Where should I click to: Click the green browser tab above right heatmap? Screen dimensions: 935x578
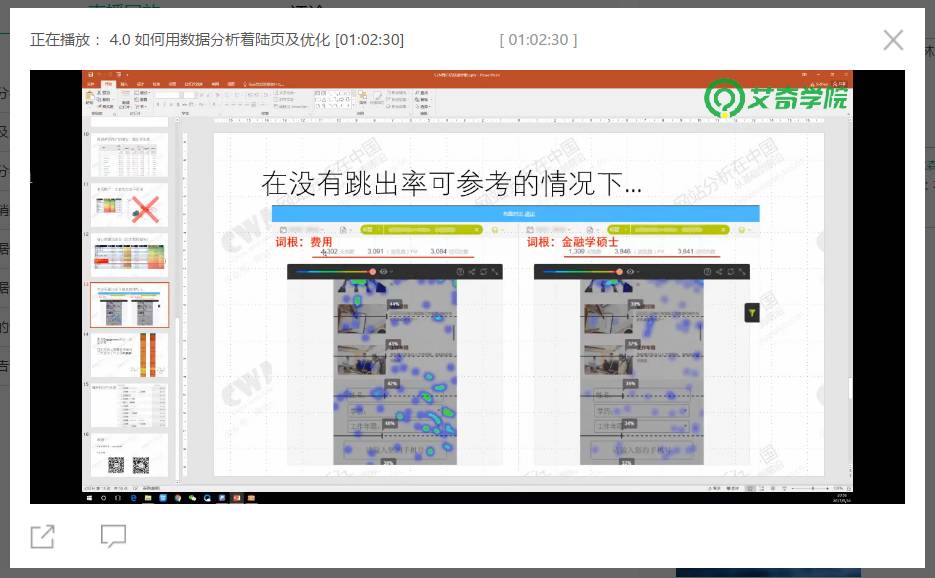[668, 230]
